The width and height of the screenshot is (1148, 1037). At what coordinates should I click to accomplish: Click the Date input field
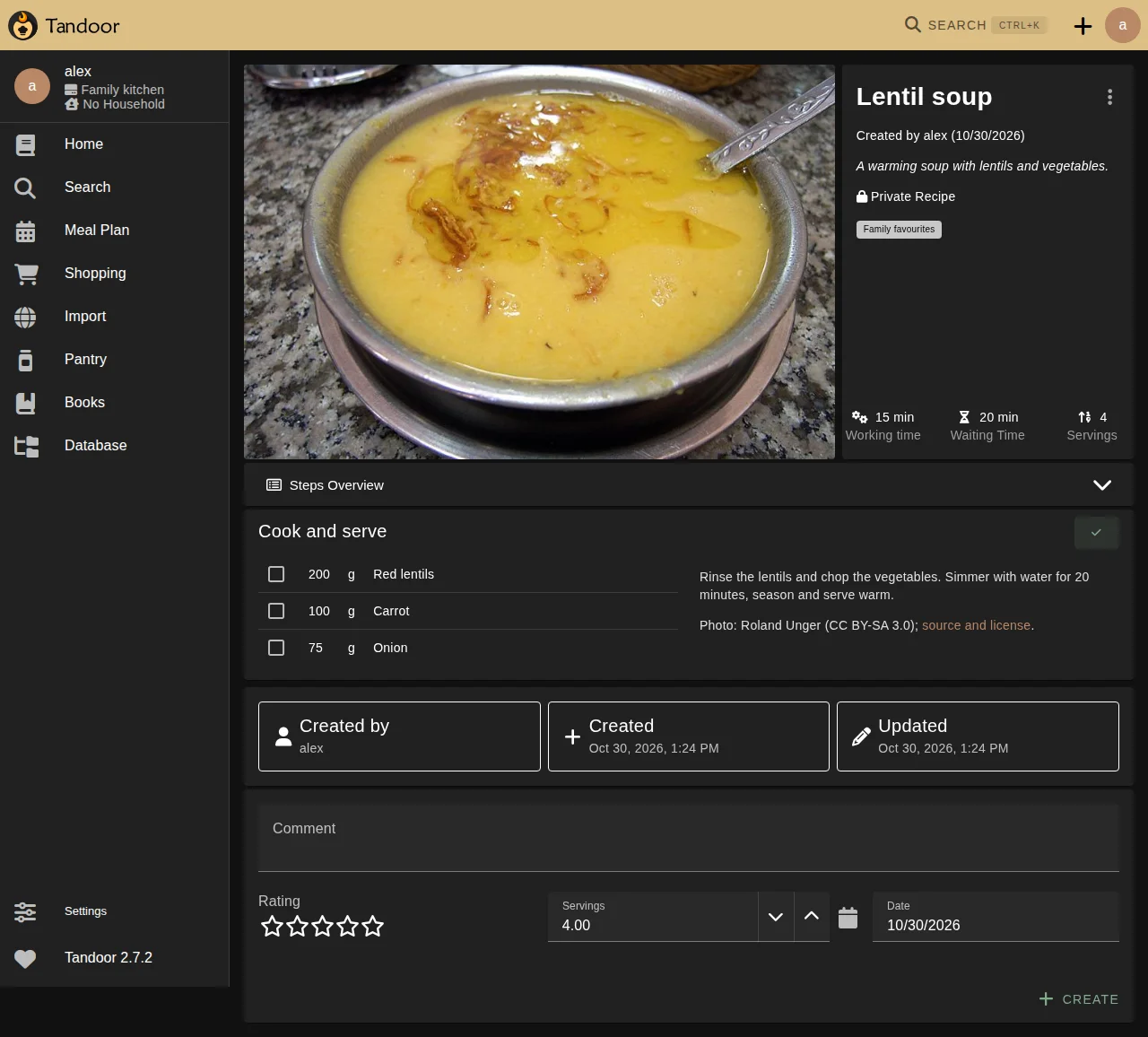[x=996, y=917]
